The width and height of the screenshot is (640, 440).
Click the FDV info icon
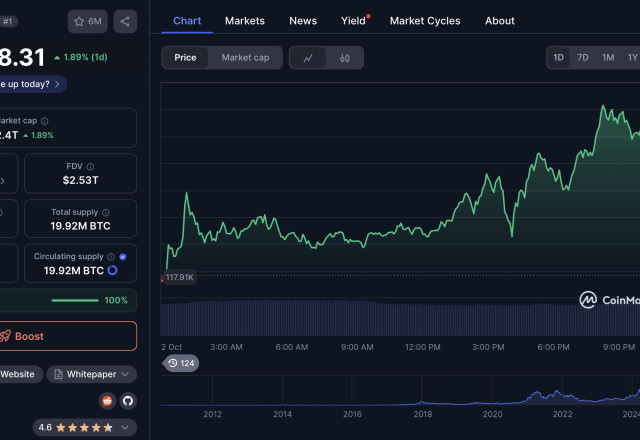(90, 167)
